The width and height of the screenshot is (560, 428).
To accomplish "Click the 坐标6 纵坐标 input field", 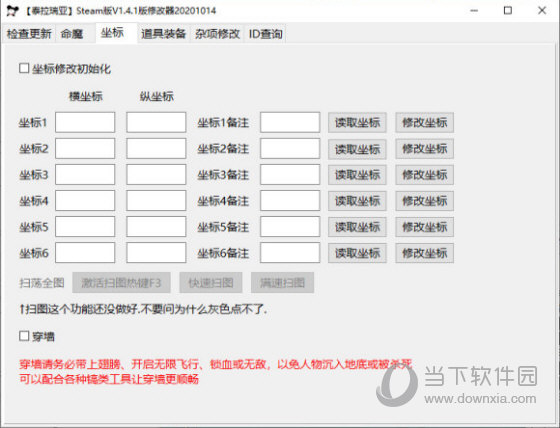I will (x=156, y=253).
